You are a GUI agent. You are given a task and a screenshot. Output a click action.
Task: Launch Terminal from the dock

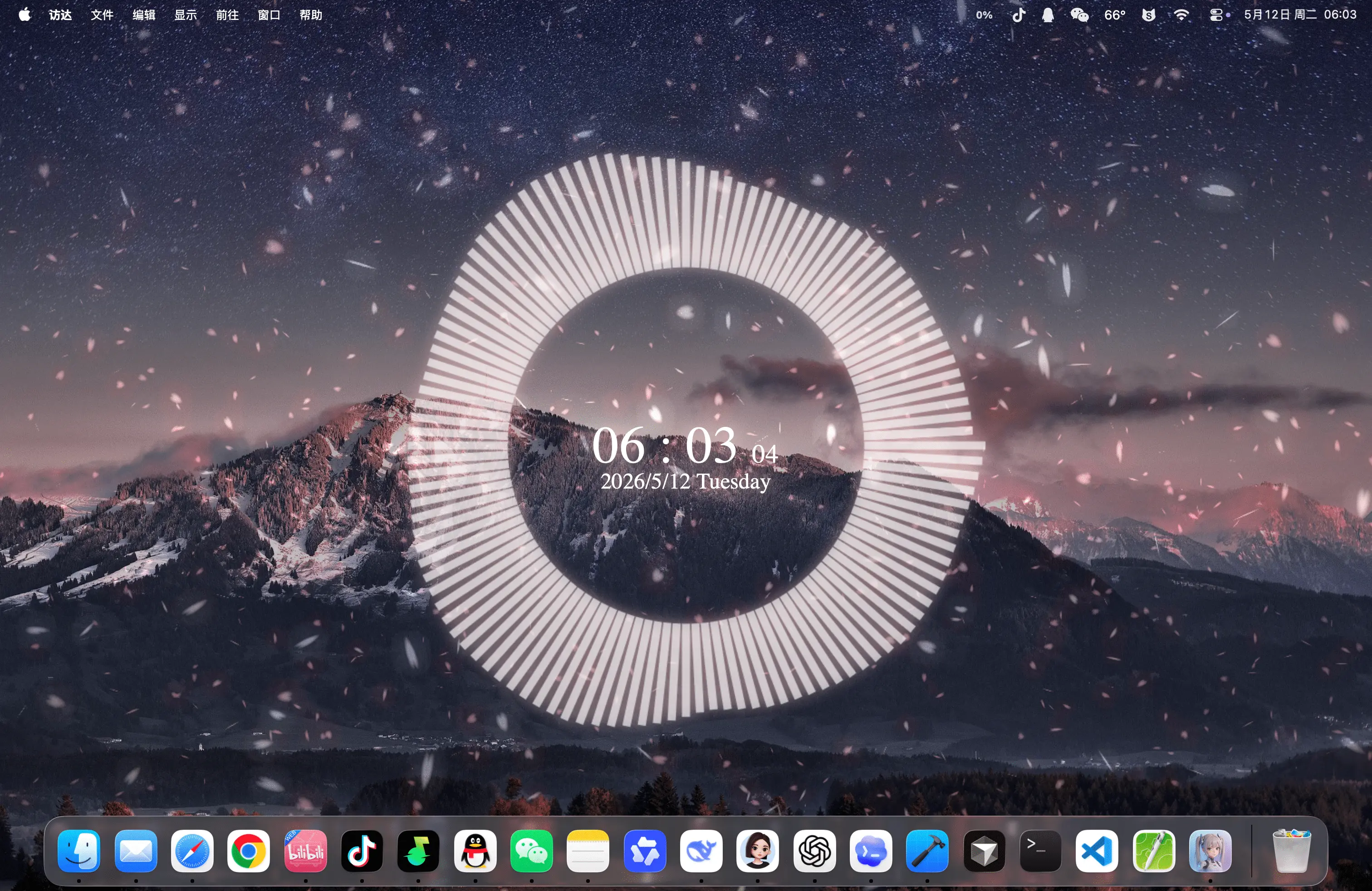(x=1039, y=851)
